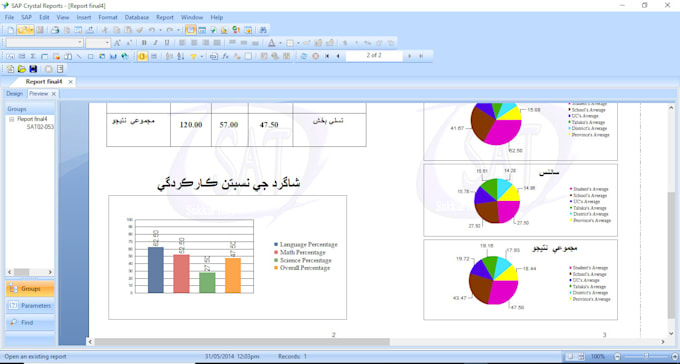Decrease font size with the smaller A icon
The image size is (680, 364).
pos(128,43)
